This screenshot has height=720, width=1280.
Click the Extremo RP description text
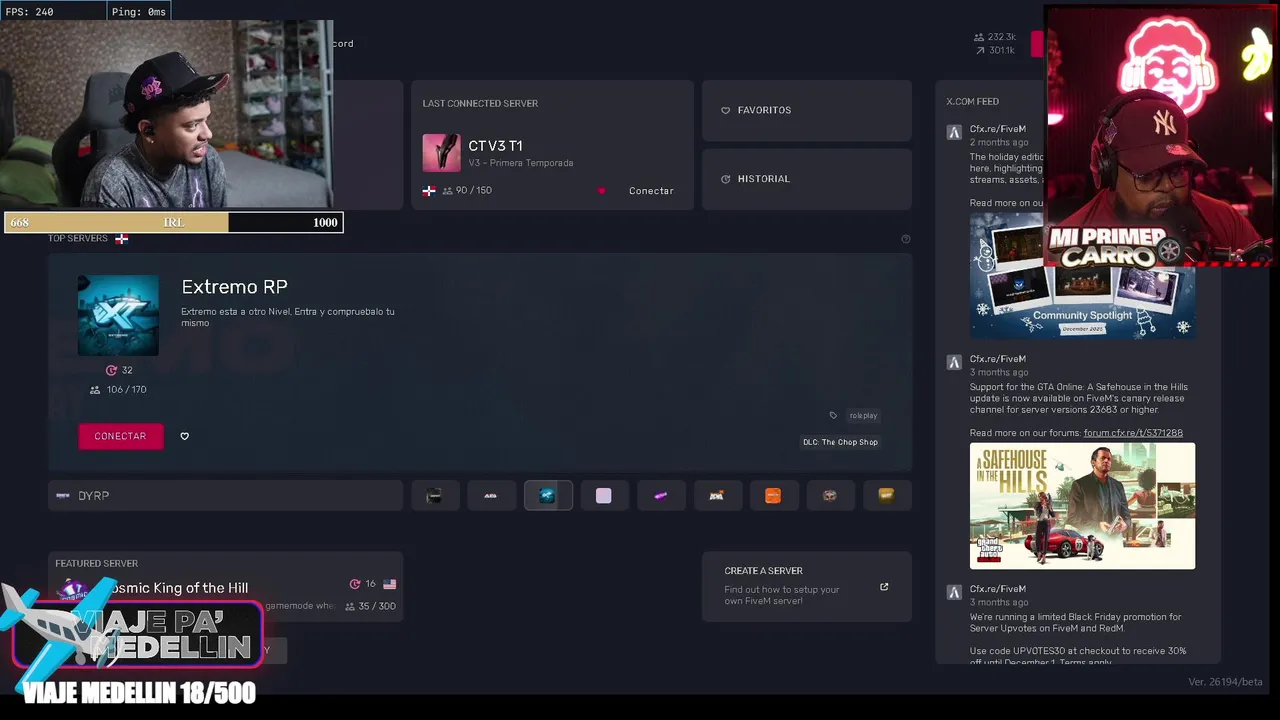point(288,317)
